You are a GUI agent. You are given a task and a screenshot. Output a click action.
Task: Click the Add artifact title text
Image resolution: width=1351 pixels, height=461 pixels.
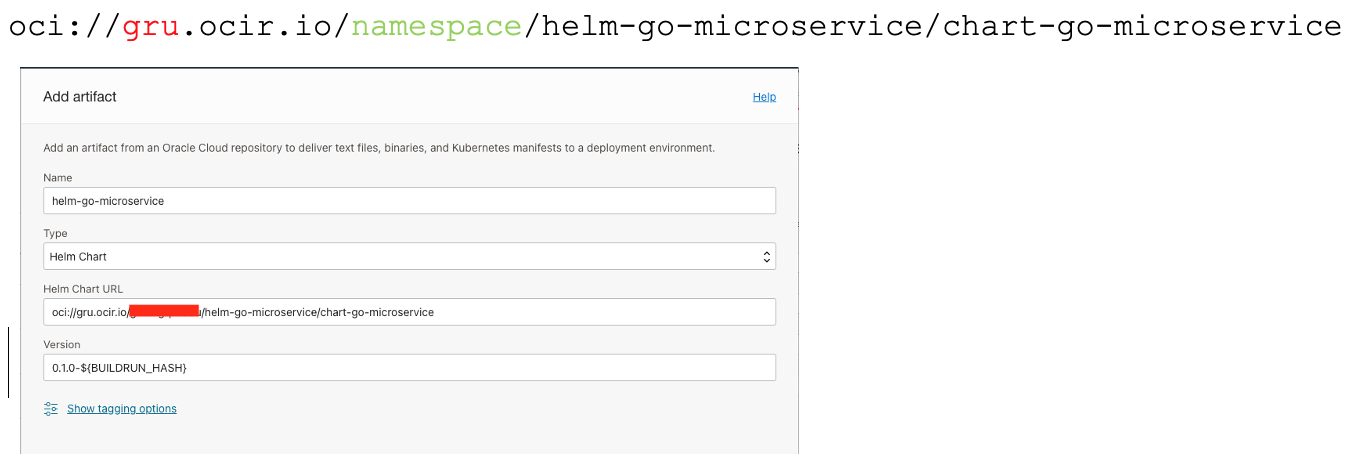(x=80, y=97)
